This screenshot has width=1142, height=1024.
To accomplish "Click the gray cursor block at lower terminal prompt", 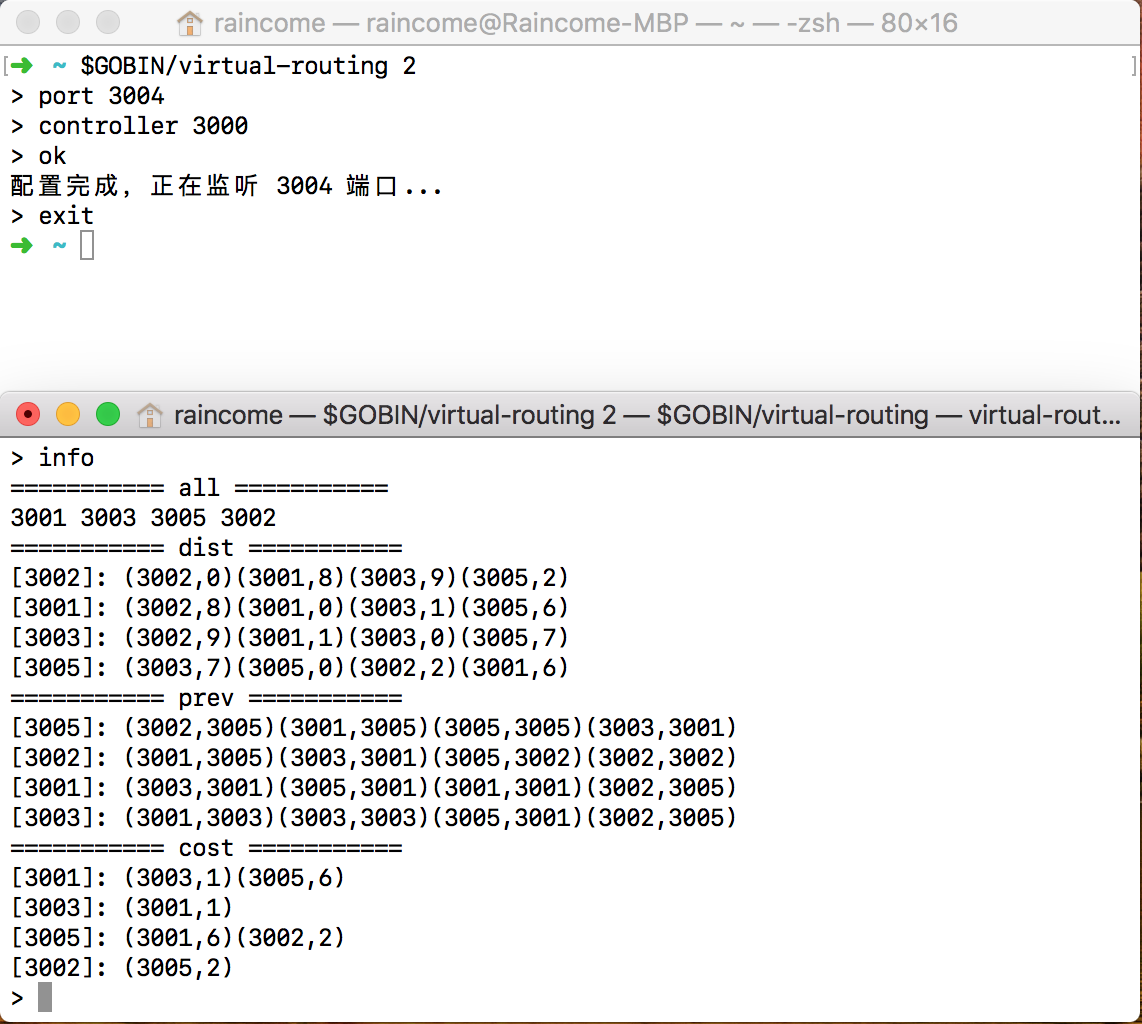I will pos(45,997).
